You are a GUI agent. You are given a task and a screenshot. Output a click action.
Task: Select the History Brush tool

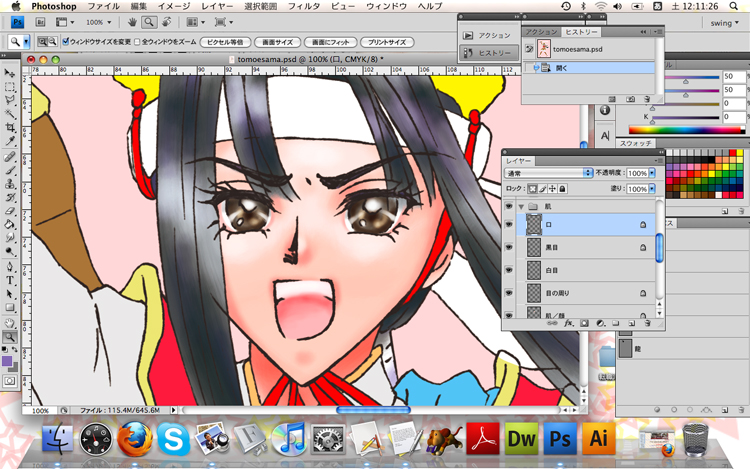(10, 197)
